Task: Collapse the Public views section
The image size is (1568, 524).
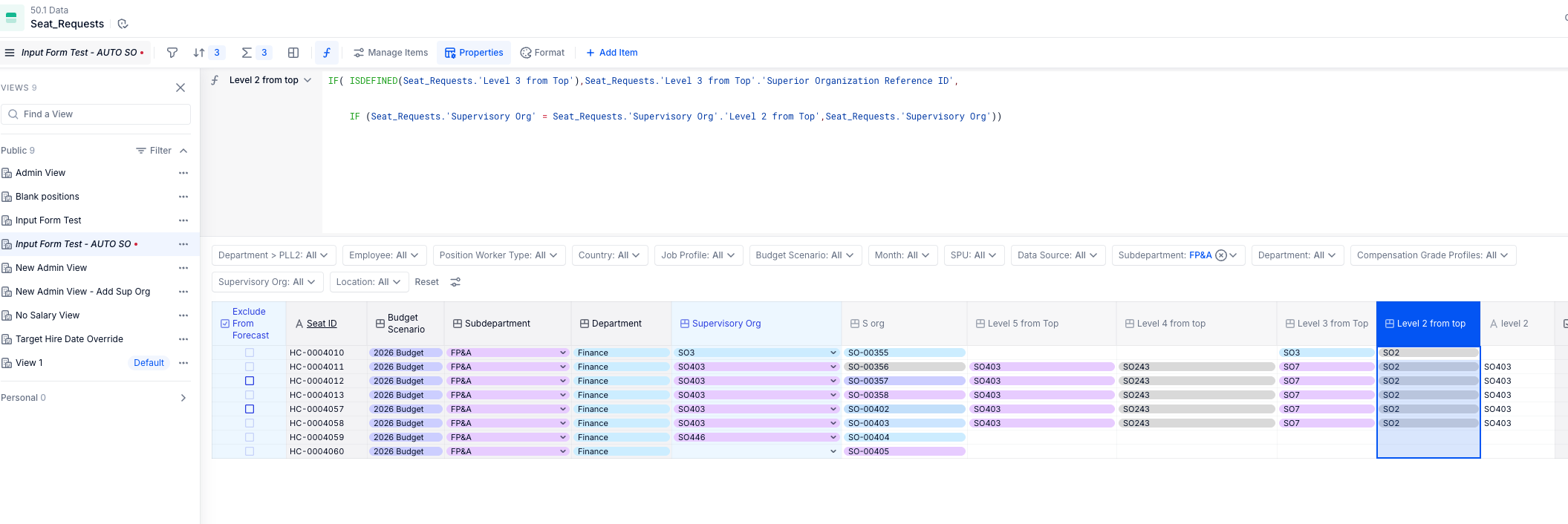Action: pos(183,151)
